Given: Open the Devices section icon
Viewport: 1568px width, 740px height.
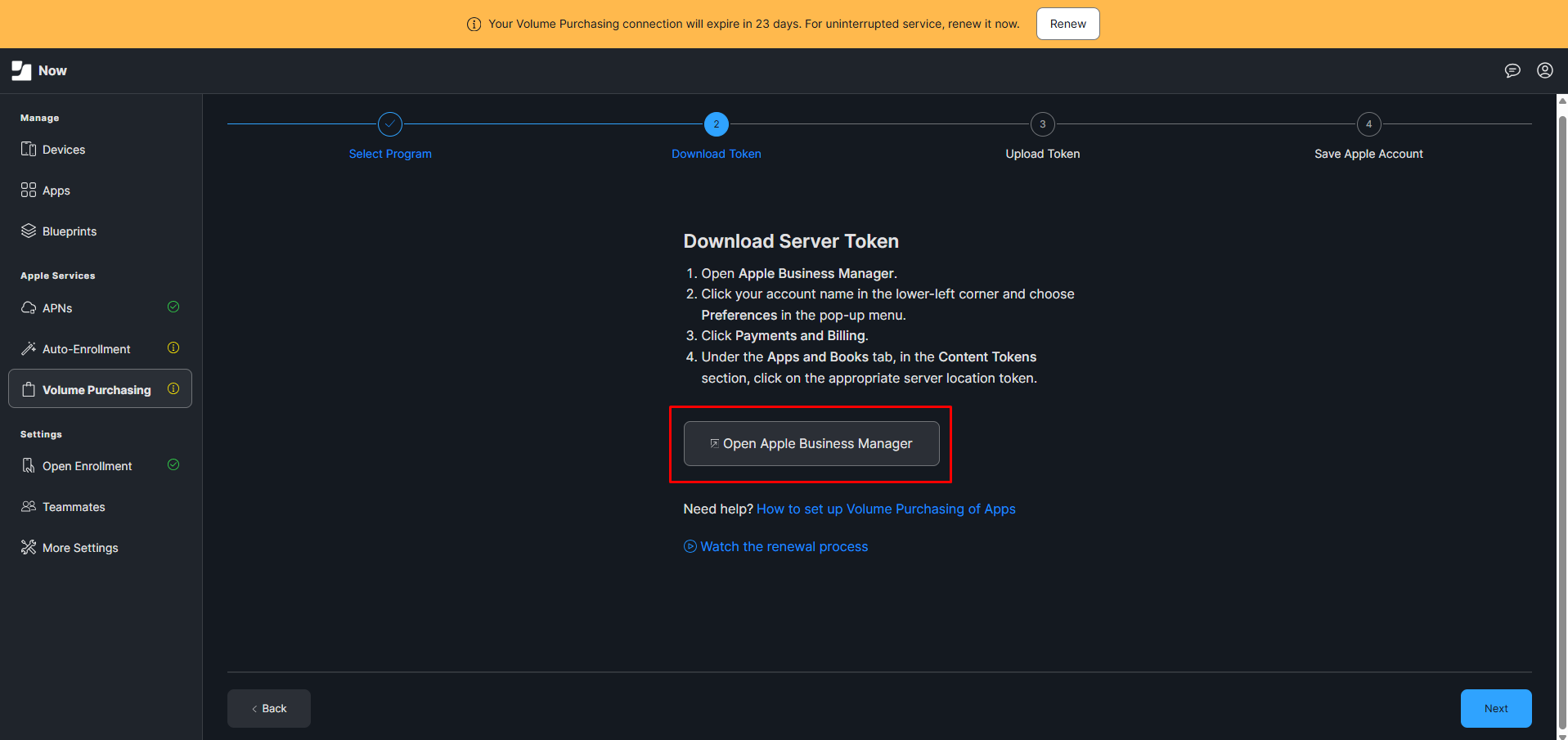Looking at the screenshot, I should [x=29, y=149].
